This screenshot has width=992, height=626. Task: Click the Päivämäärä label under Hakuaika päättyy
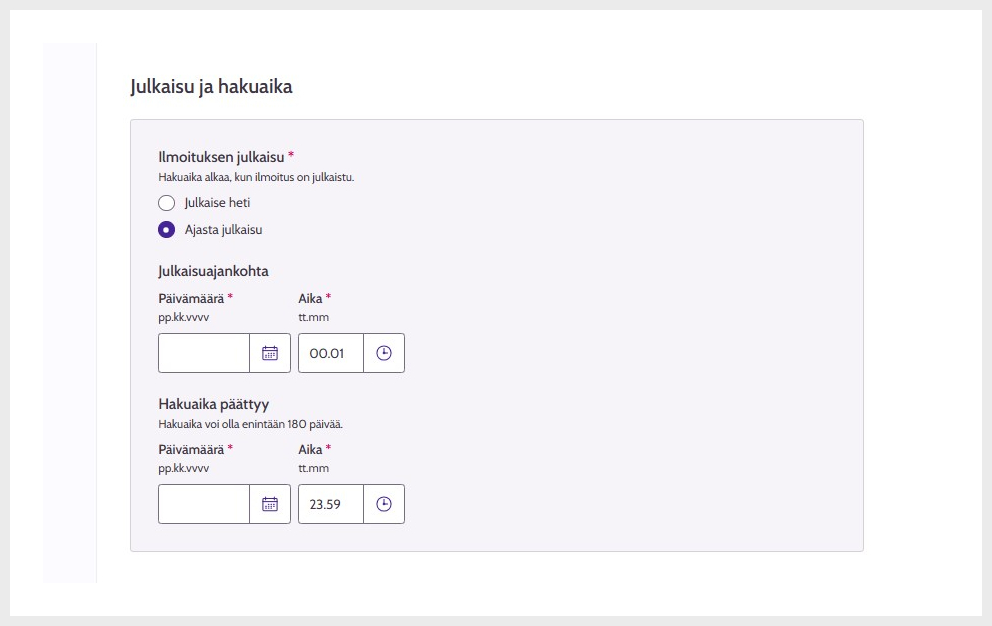tap(191, 449)
